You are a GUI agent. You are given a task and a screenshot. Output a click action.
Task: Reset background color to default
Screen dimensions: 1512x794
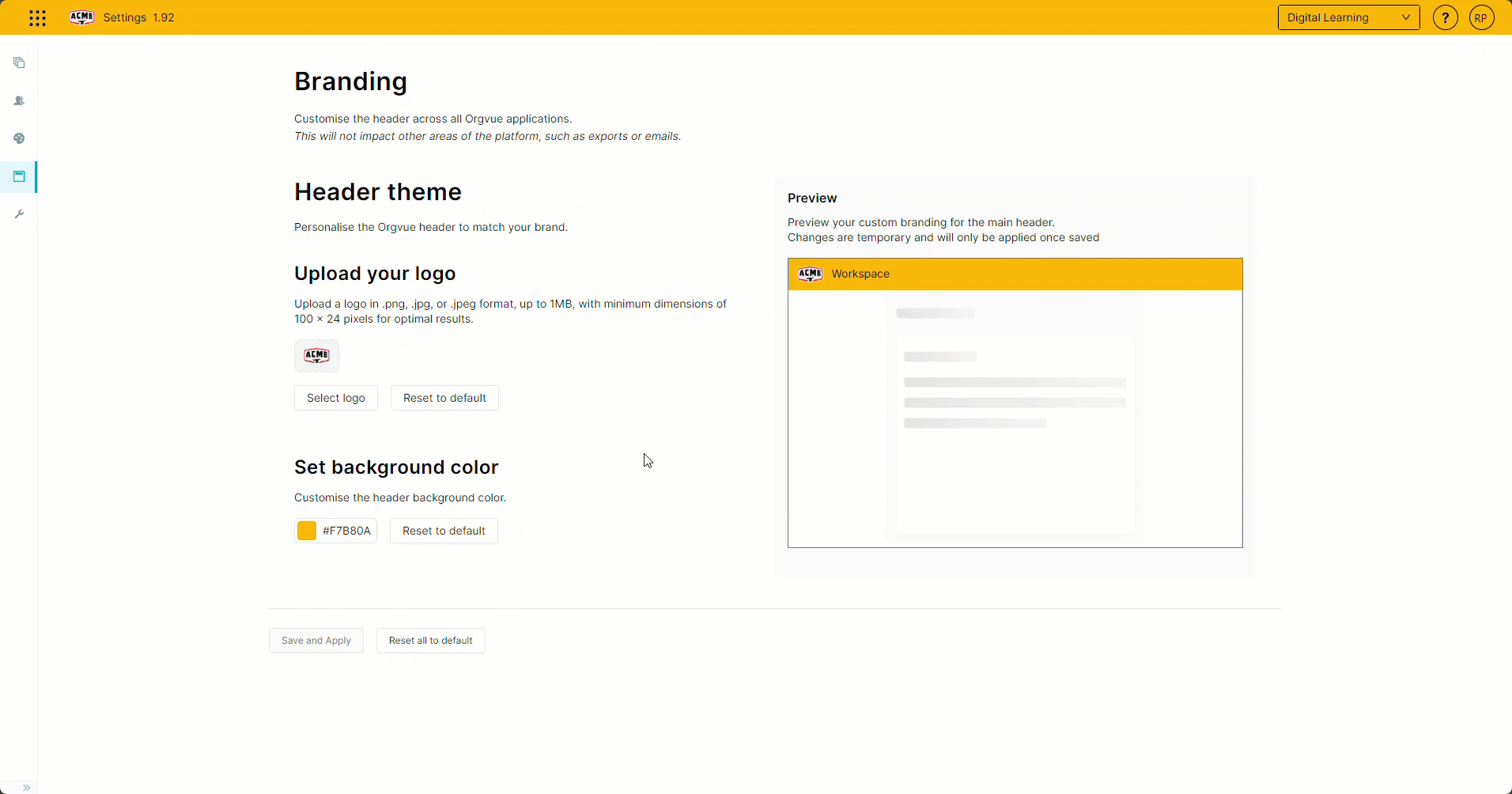tap(444, 531)
